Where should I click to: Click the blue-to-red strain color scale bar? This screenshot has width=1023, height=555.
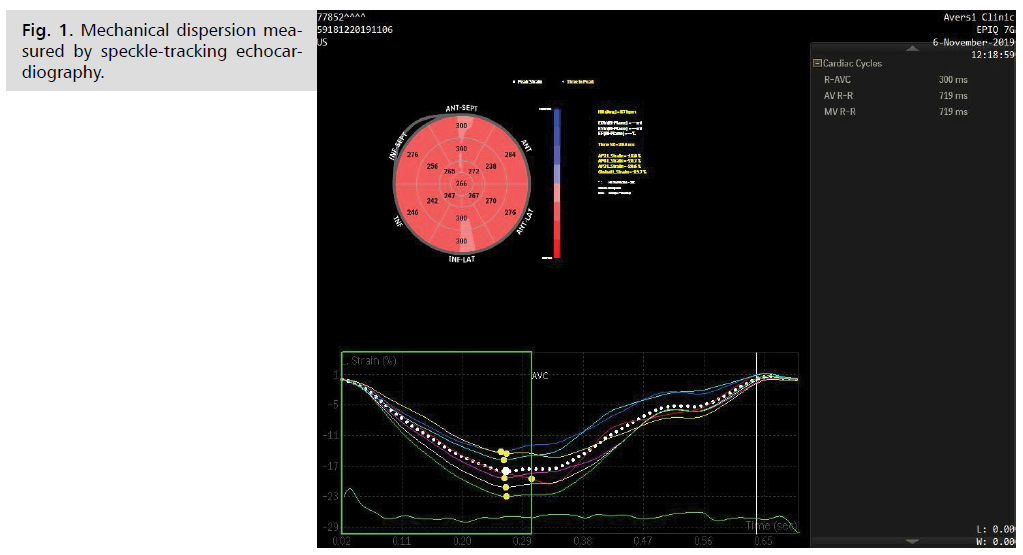[x=557, y=183]
